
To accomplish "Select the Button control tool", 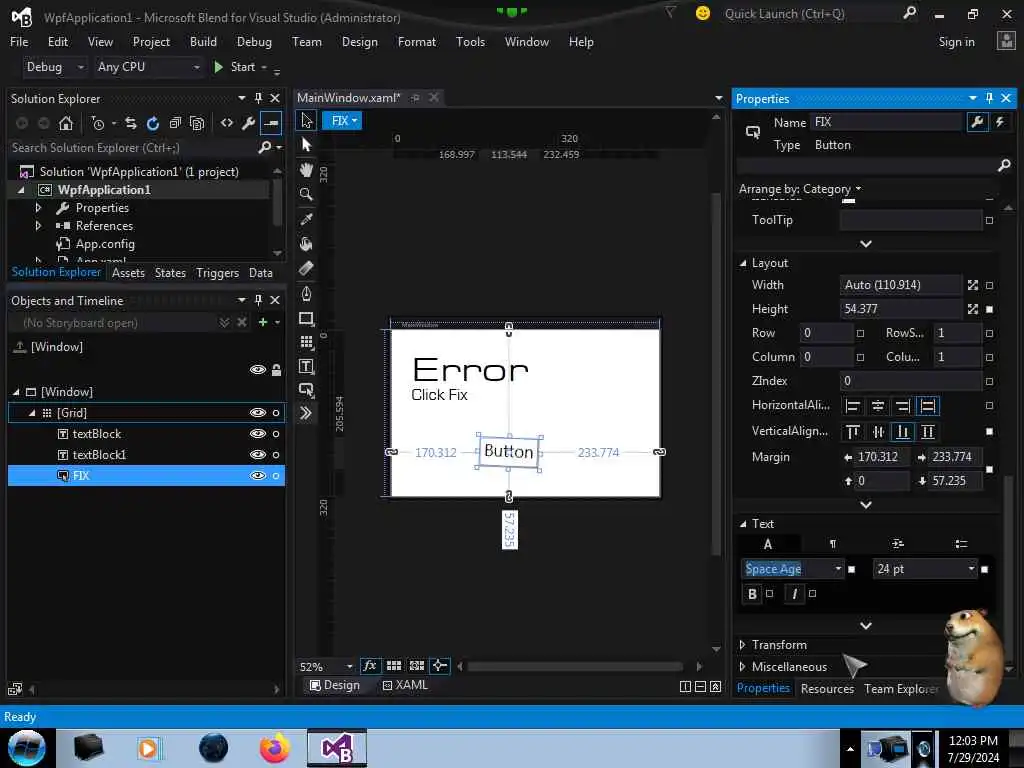I will click(306, 390).
